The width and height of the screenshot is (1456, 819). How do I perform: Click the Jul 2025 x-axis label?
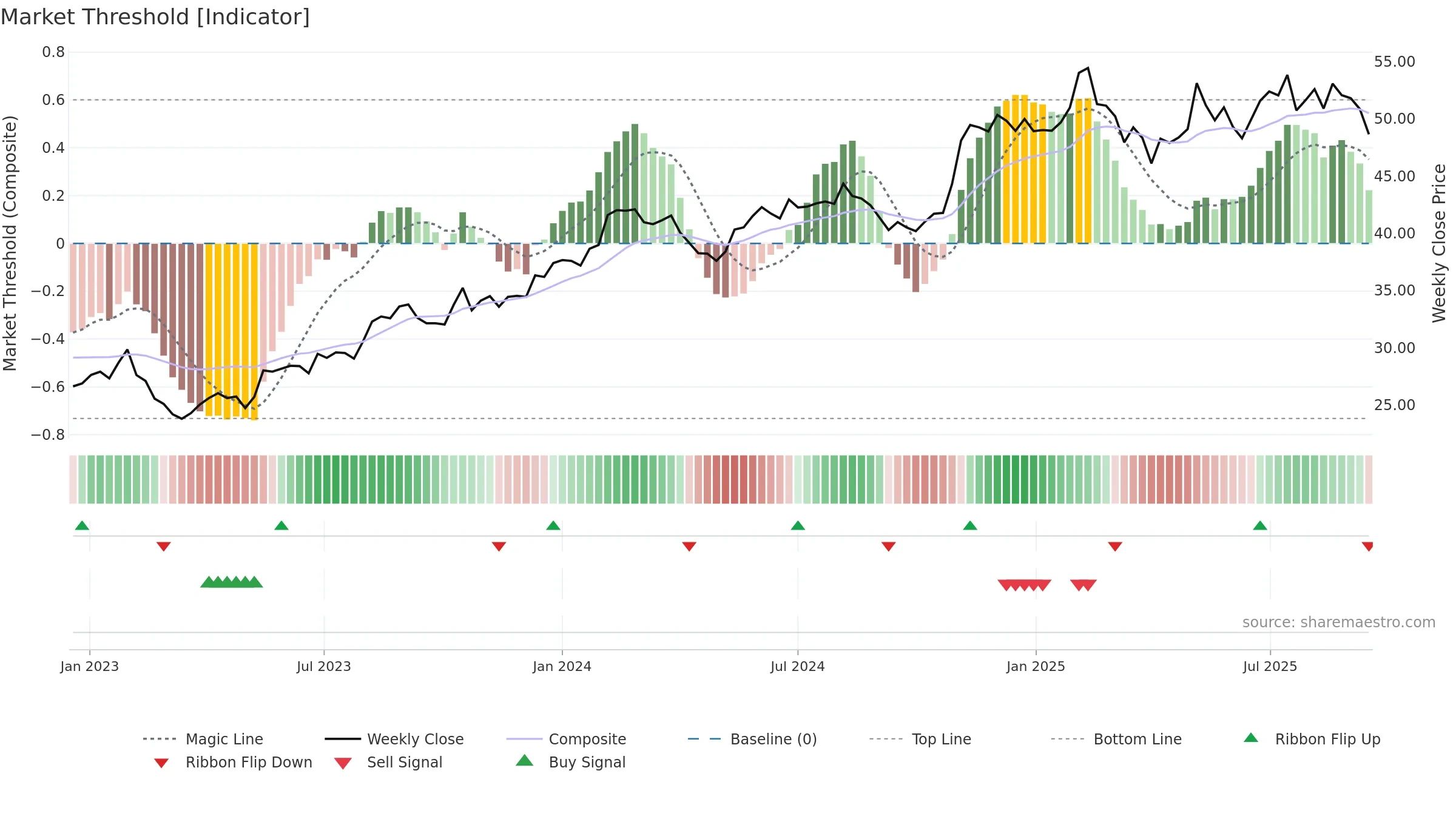tap(1270, 667)
